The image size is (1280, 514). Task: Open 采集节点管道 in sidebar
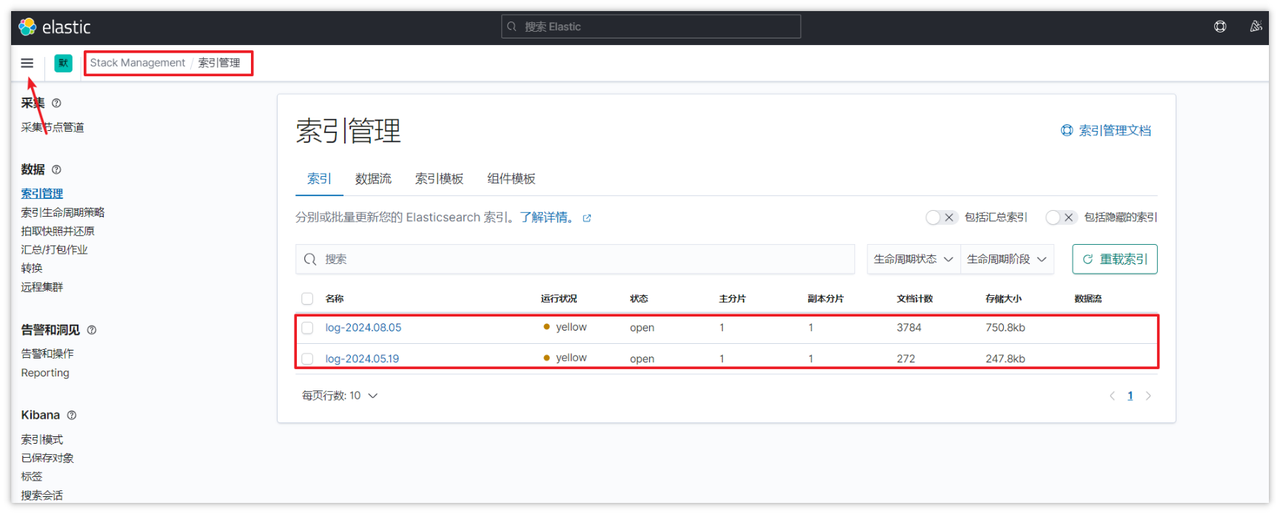(52, 128)
